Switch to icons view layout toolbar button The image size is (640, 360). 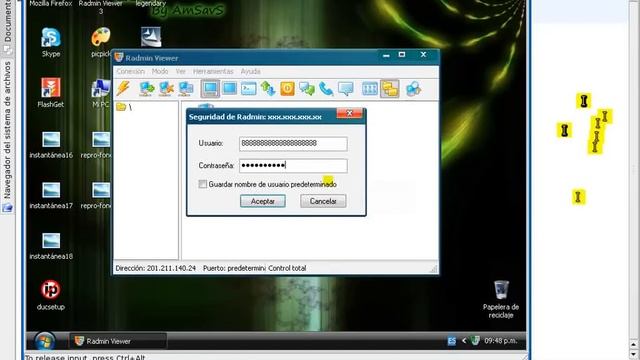pos(370,89)
